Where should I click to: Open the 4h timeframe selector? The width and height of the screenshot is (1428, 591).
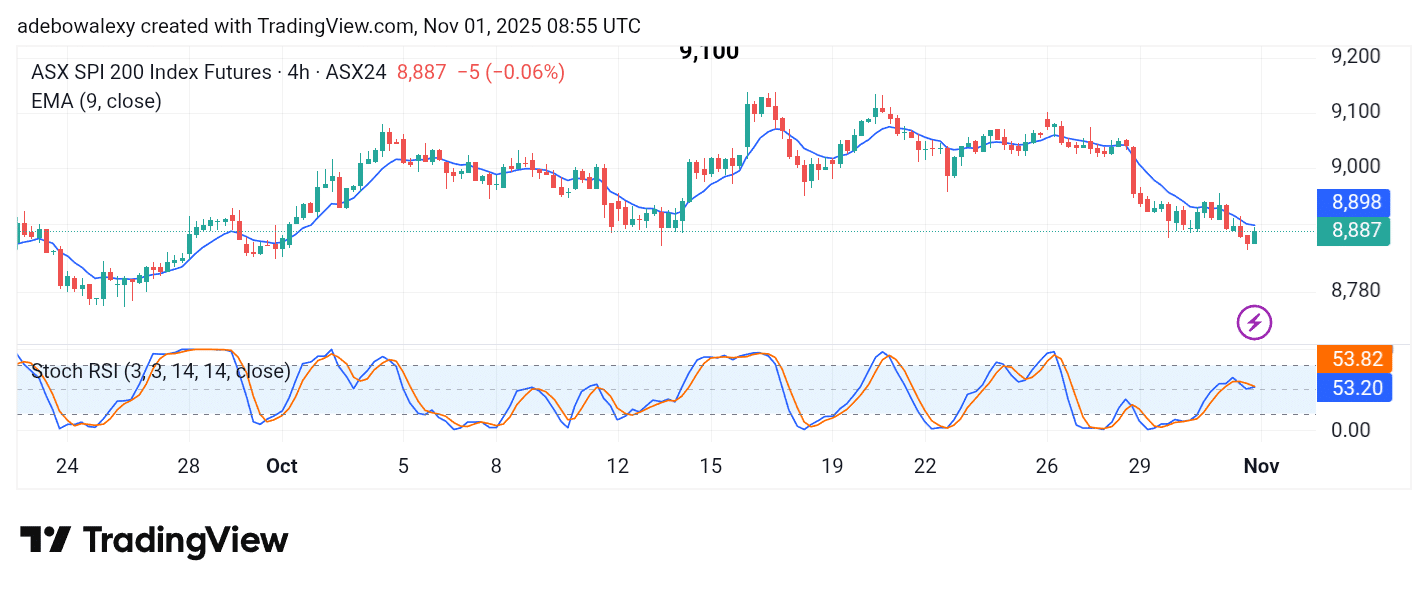(297, 72)
